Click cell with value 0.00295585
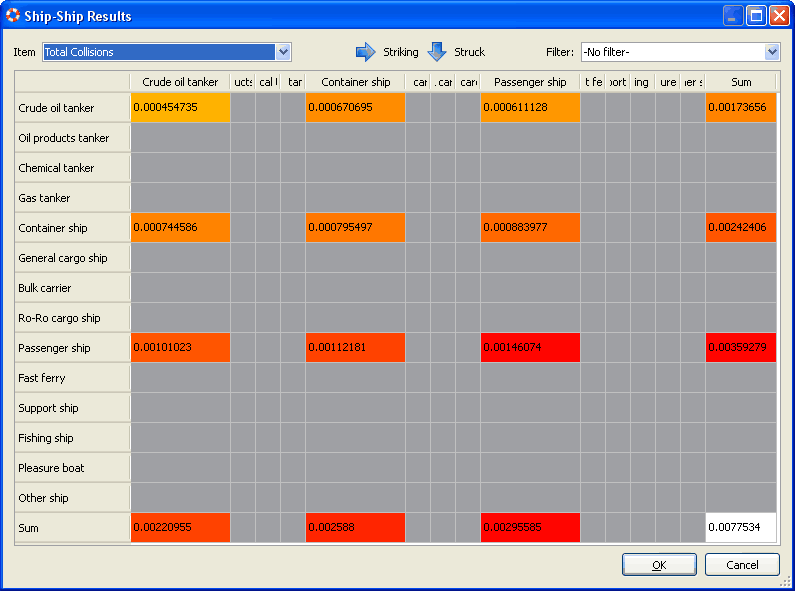Image resolution: width=795 pixels, height=591 pixels. click(x=530, y=528)
